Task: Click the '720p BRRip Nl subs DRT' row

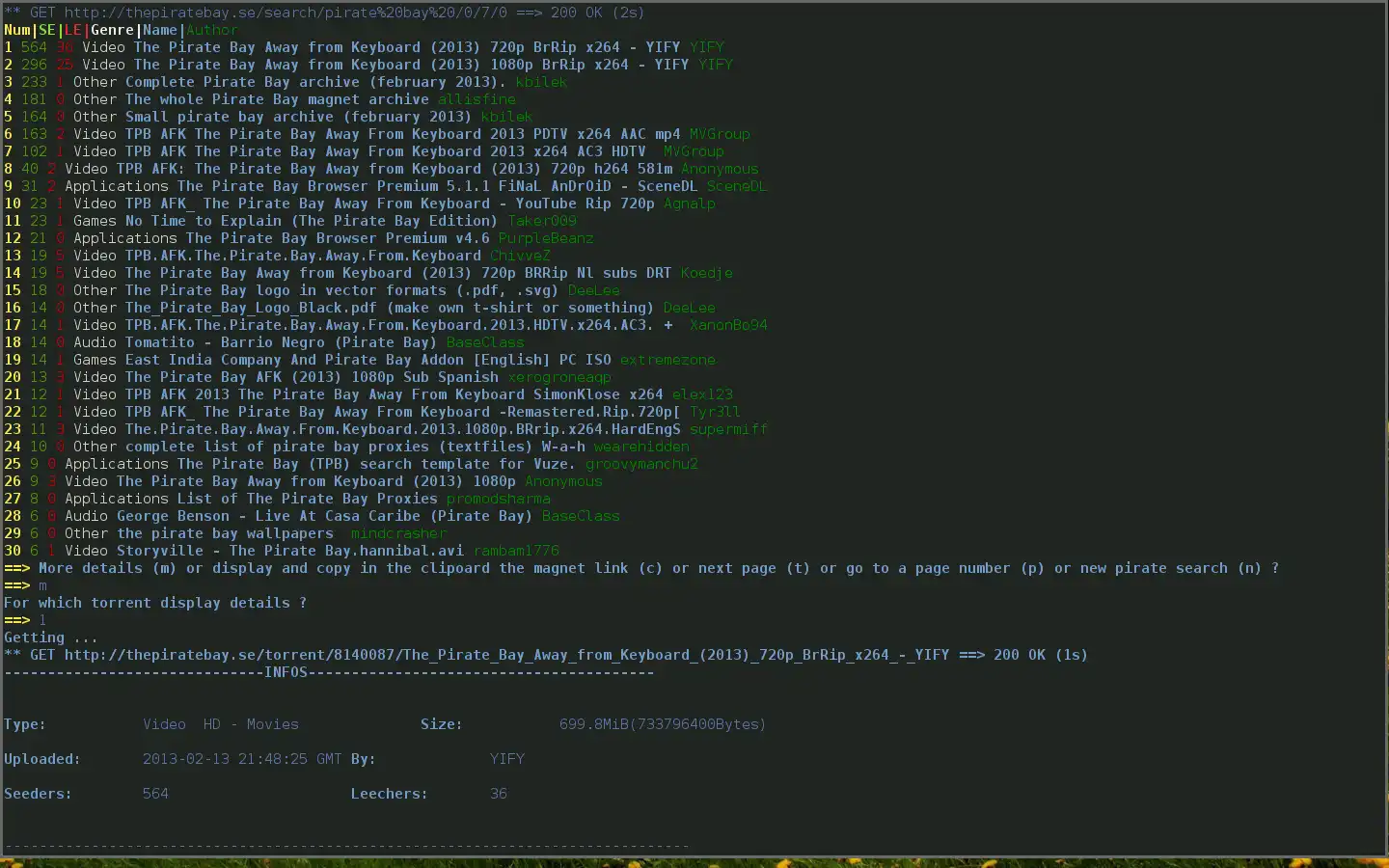Action: pyautogui.click(x=368, y=273)
